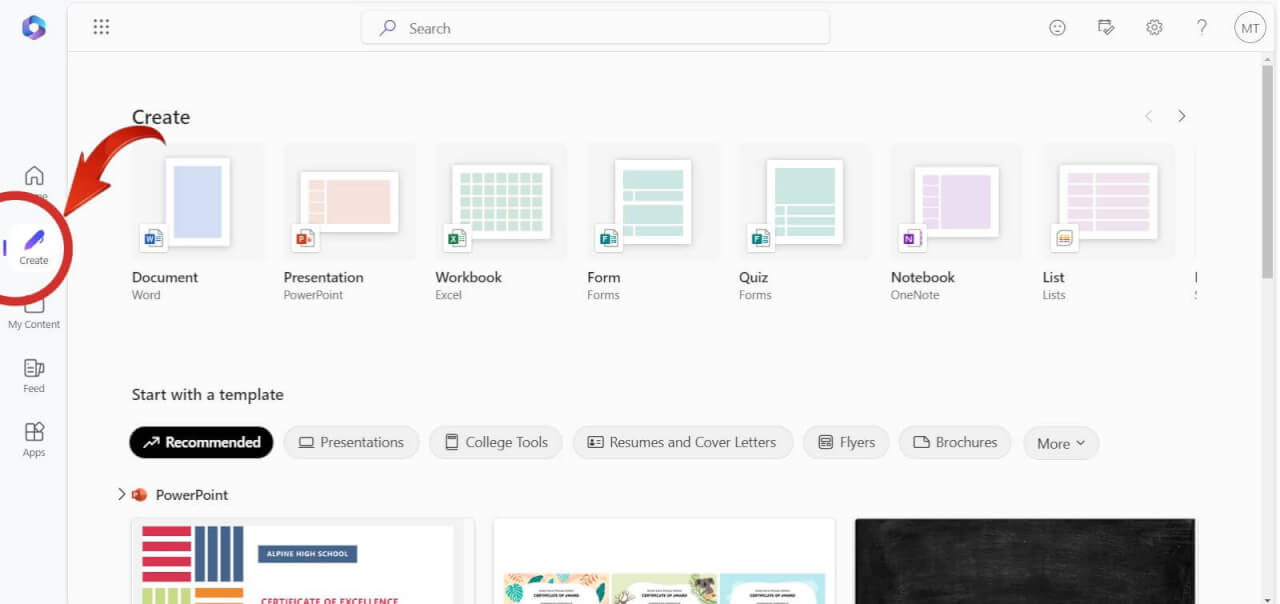
Task: Select Resumes and Cover Letters filter
Action: [x=682, y=442]
